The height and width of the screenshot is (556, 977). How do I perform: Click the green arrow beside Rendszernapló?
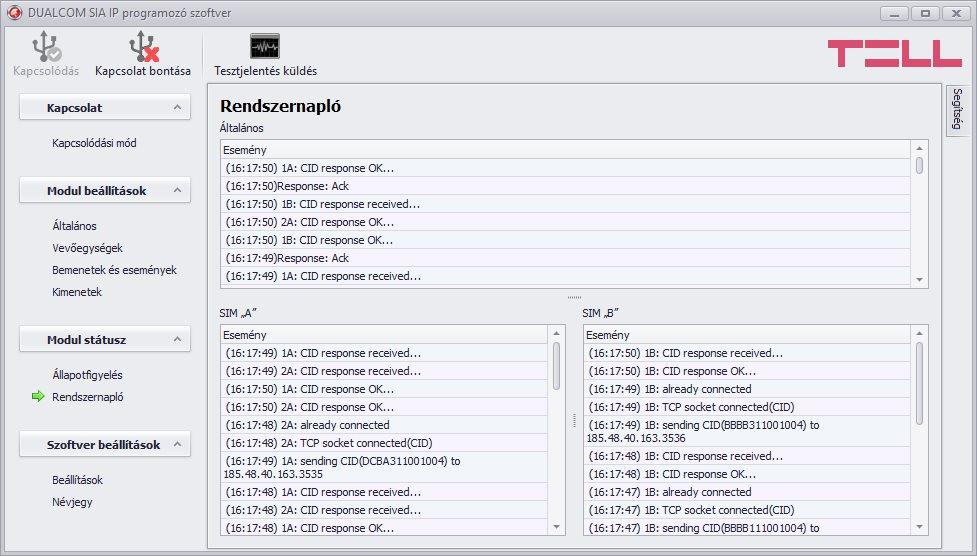(x=38, y=396)
